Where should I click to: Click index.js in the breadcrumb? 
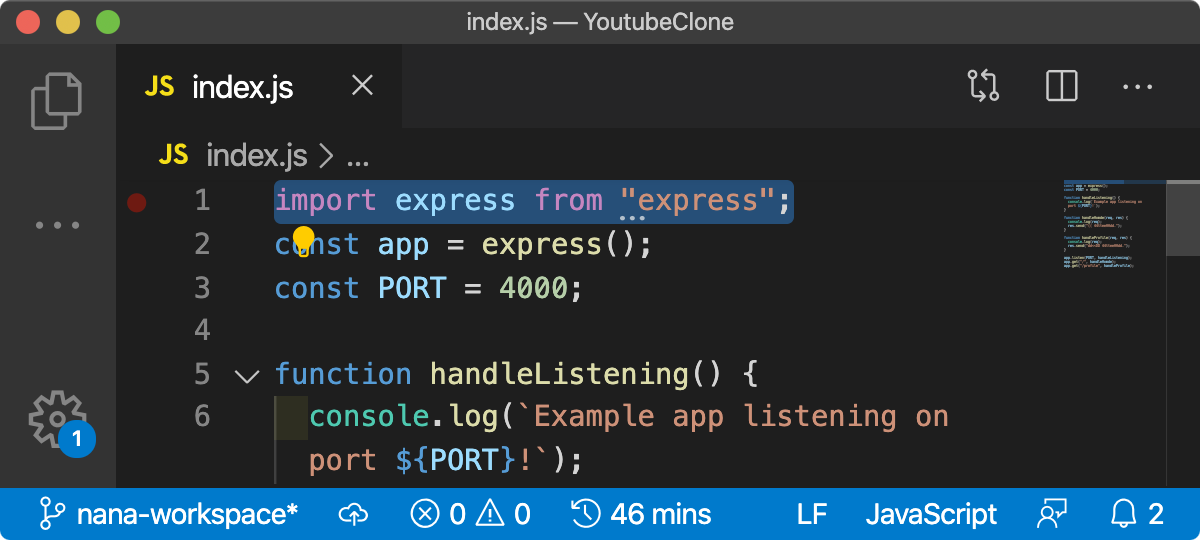coord(256,155)
